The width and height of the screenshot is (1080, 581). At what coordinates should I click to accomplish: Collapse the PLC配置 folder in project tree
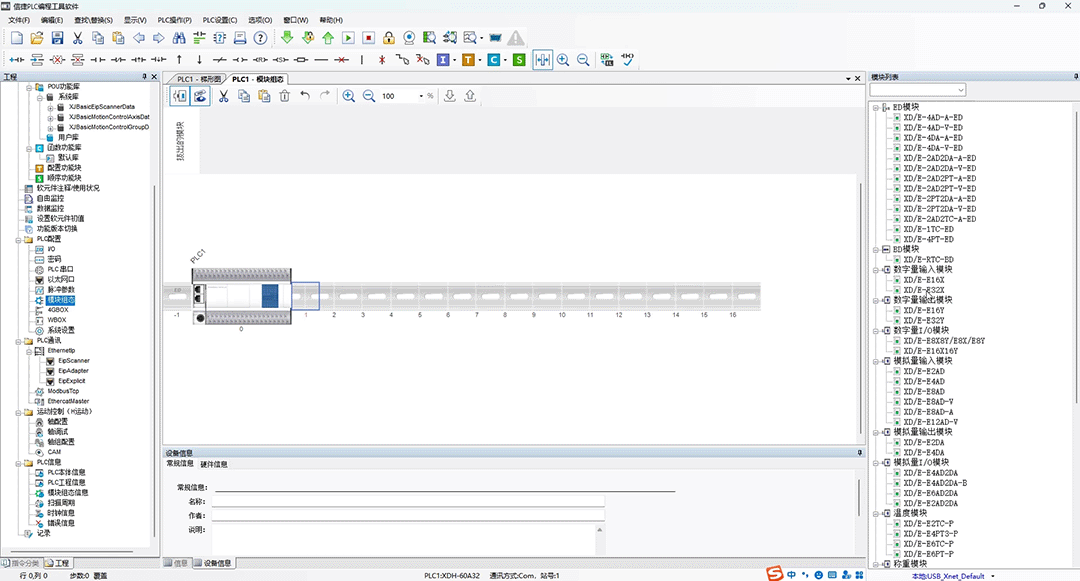pos(19,240)
